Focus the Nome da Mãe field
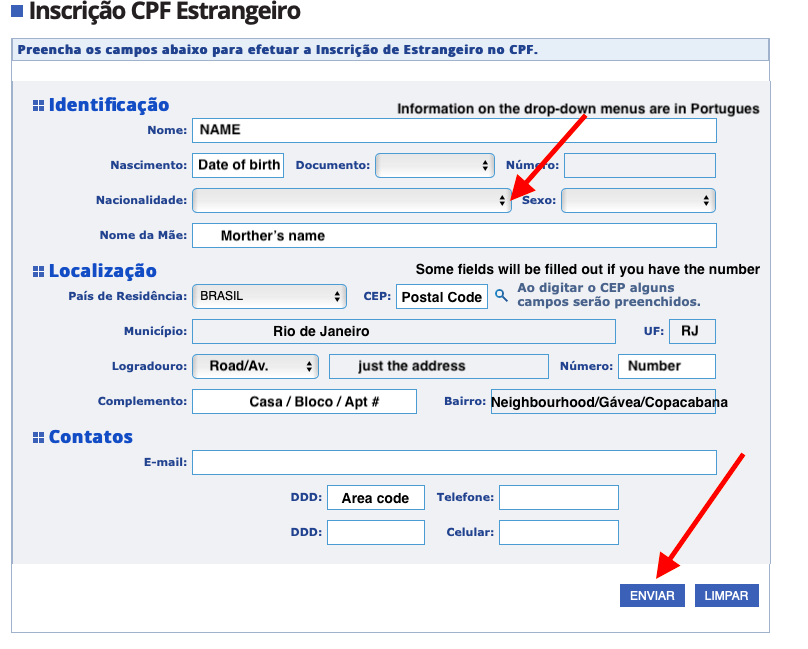808x649 pixels. coord(454,236)
